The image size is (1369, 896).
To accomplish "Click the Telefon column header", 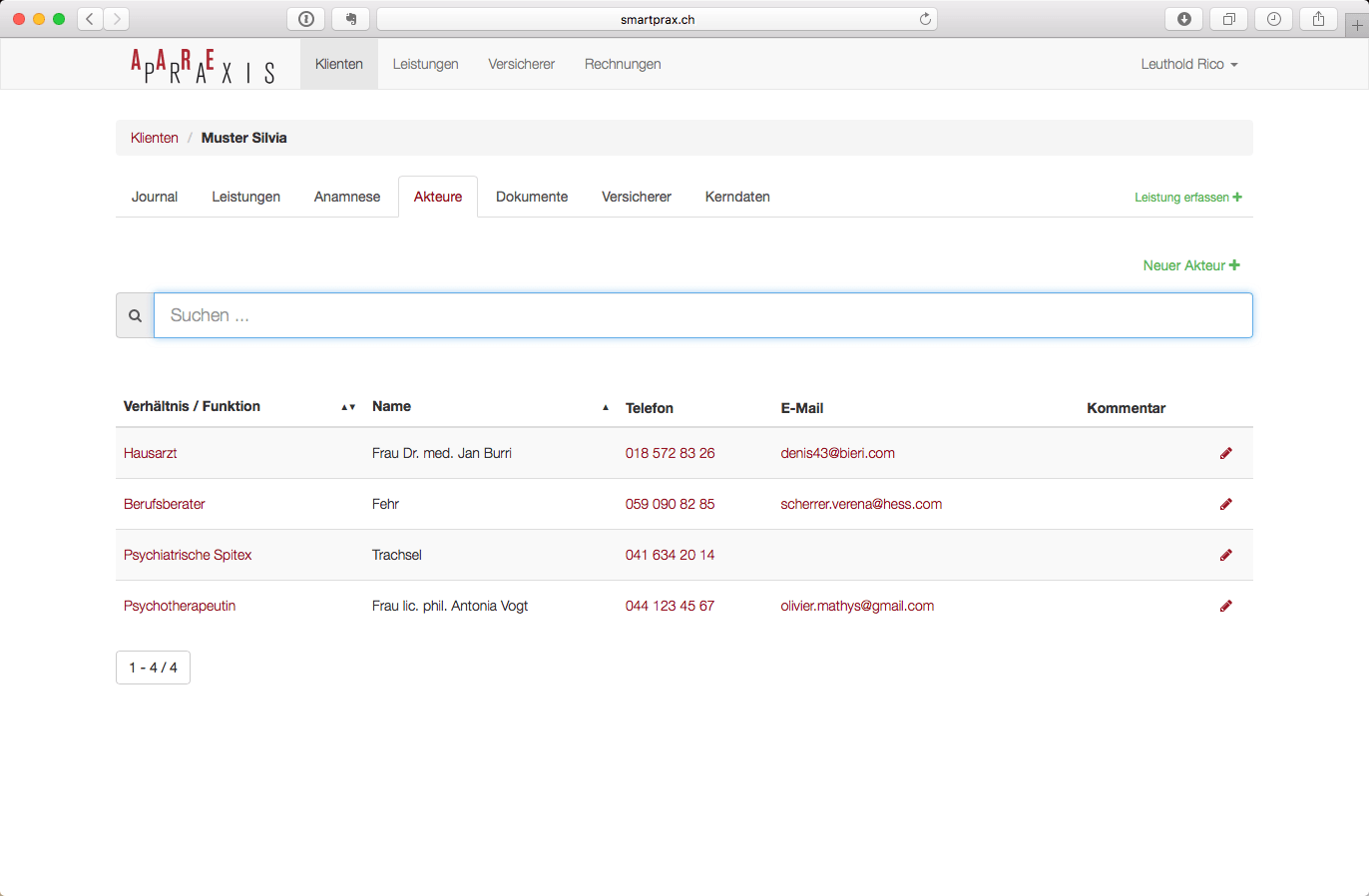I will 650,408.
